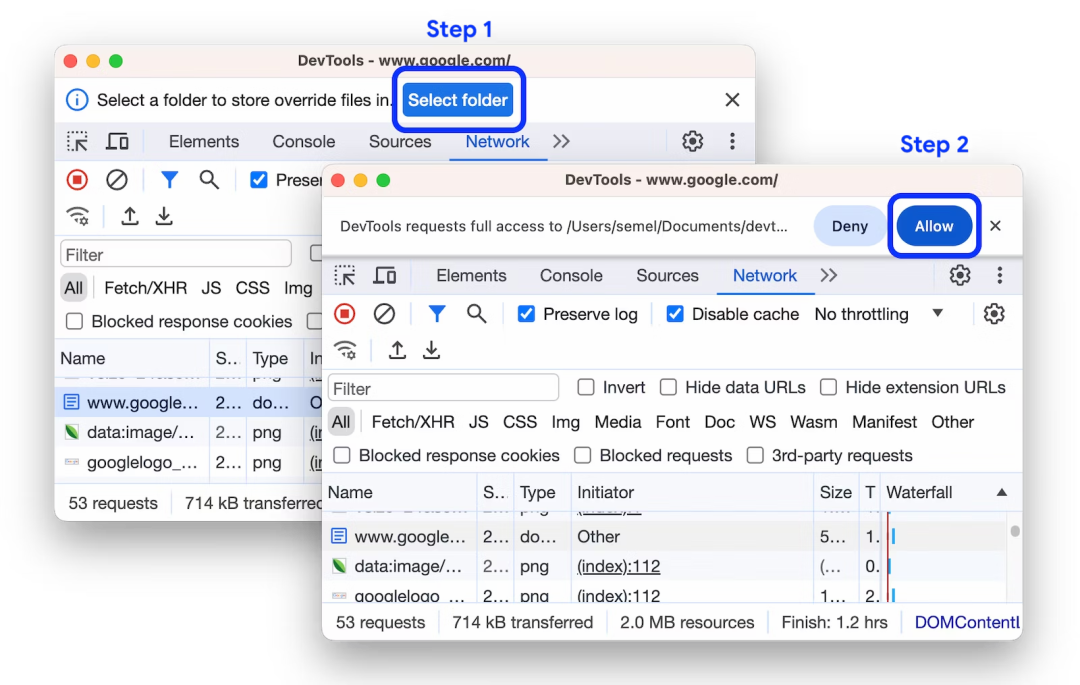Open network settings gear in front window toolbar
The width and height of the screenshot is (1080, 685).
994,314
